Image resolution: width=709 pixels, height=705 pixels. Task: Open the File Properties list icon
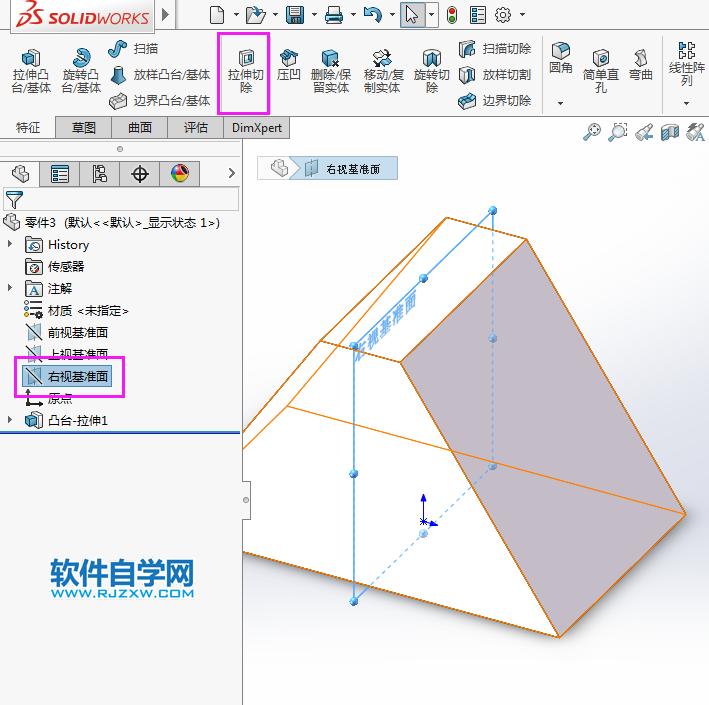(477, 15)
